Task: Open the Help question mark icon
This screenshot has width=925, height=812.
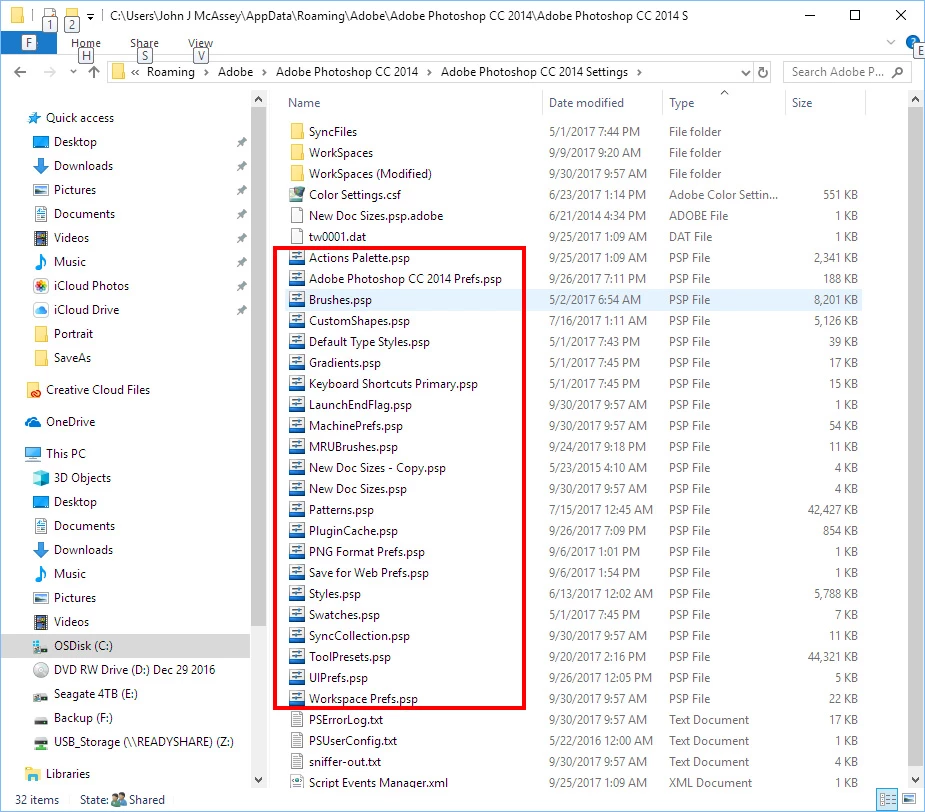Action: coord(912,42)
